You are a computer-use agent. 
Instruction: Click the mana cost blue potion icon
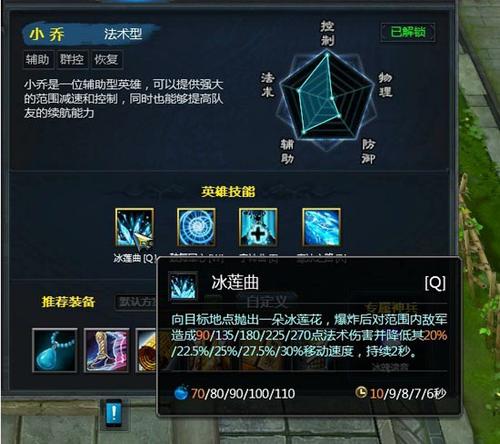[x=181, y=393]
